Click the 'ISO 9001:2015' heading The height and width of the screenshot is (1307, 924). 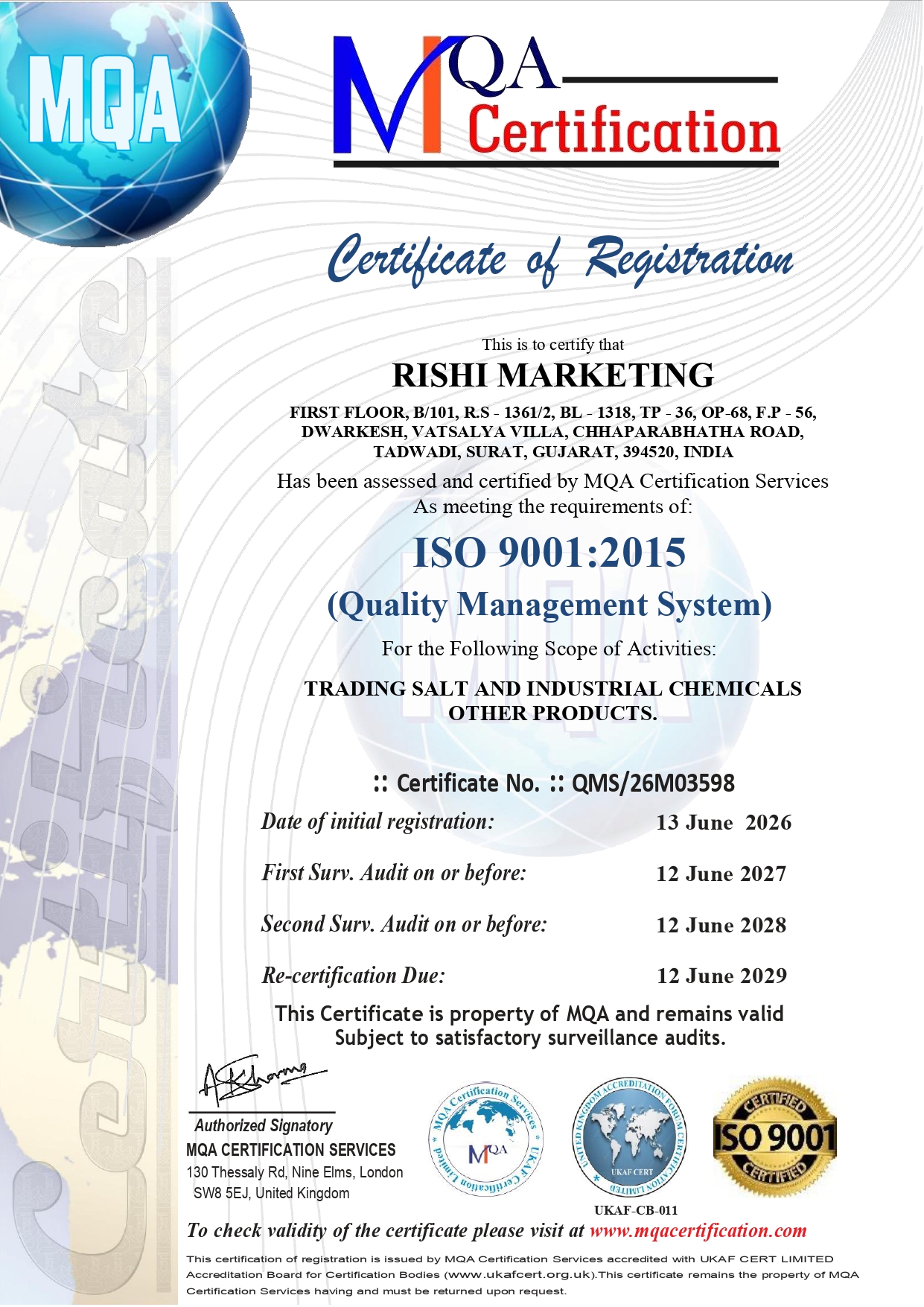coord(549,553)
